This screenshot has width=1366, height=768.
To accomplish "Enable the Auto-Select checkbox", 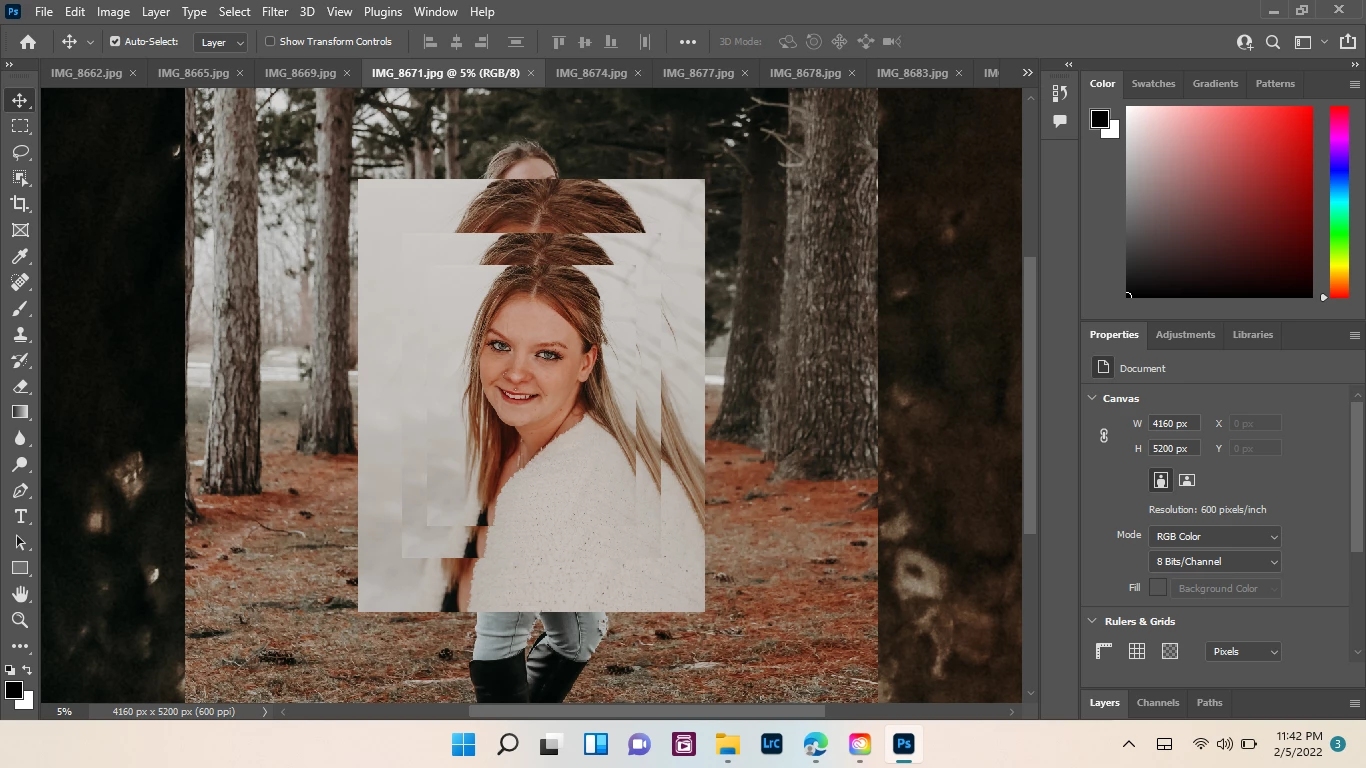I will (115, 42).
